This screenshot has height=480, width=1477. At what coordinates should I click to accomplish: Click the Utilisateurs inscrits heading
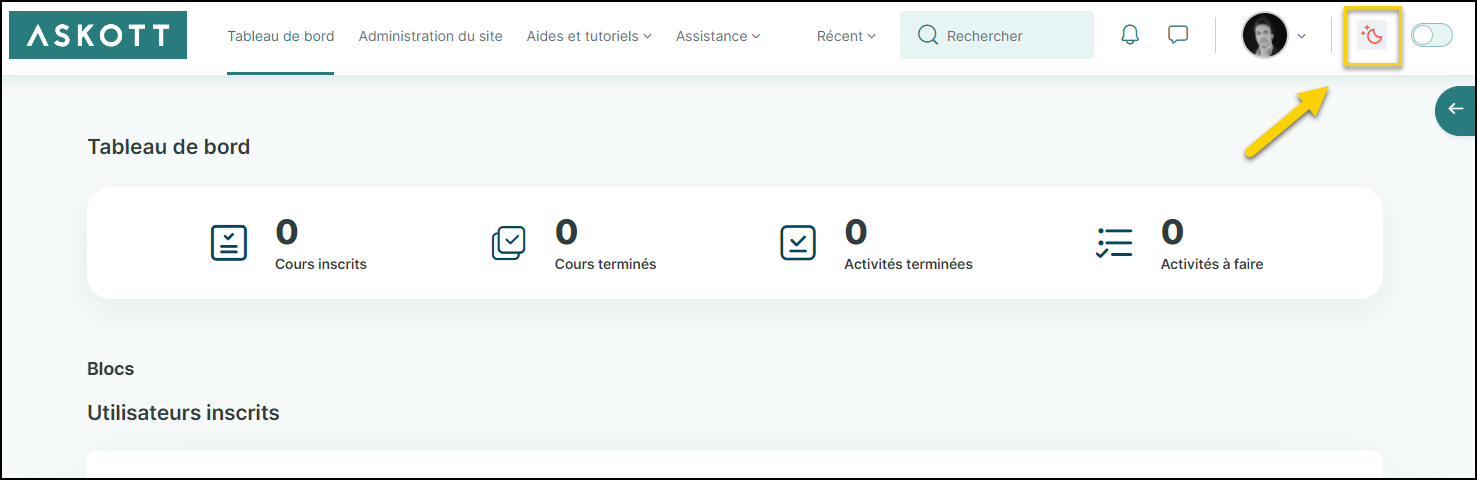coord(183,412)
